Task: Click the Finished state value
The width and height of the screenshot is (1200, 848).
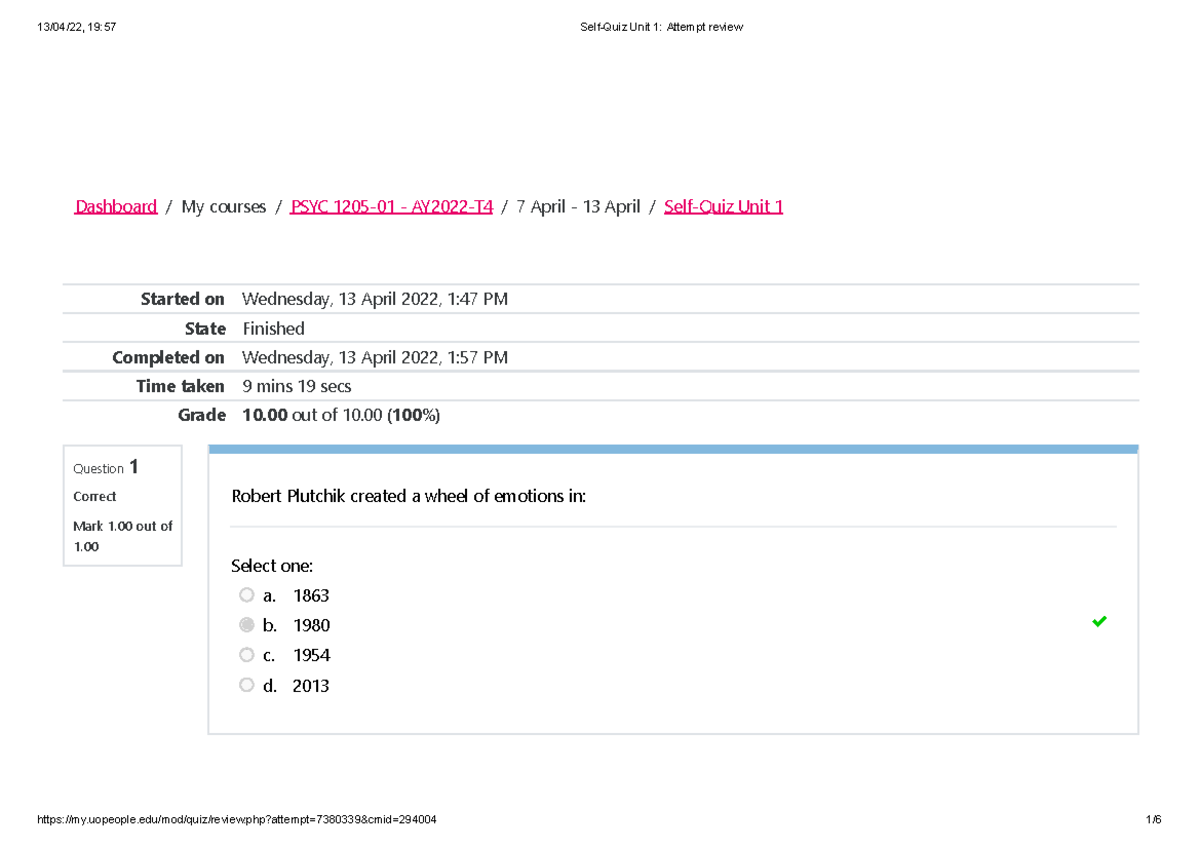Action: tap(273, 329)
